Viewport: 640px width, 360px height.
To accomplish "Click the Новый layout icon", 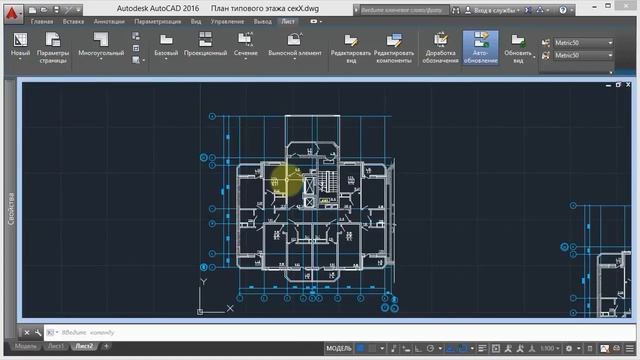I will coord(20,40).
